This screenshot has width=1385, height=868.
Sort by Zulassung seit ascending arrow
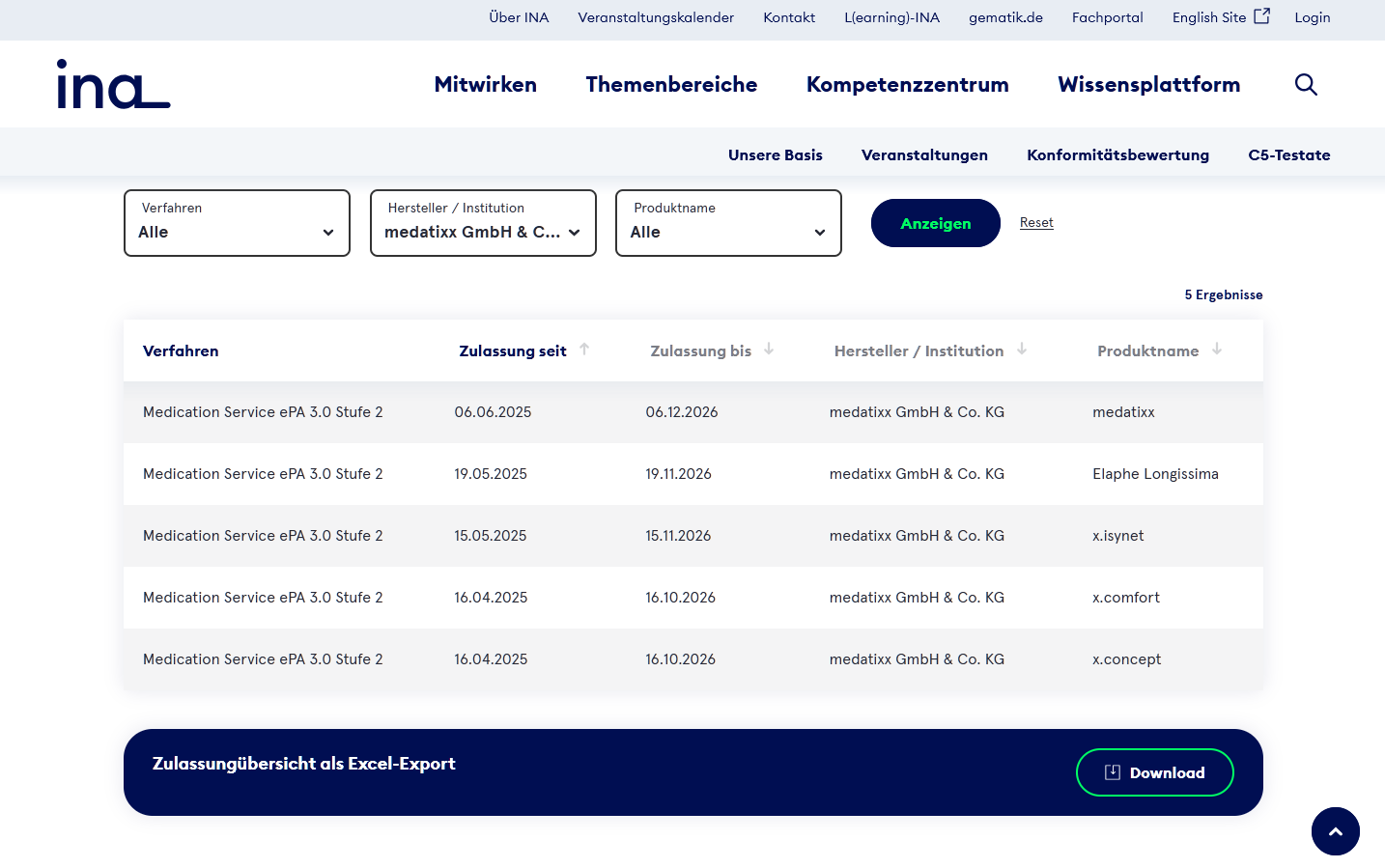coord(585,350)
